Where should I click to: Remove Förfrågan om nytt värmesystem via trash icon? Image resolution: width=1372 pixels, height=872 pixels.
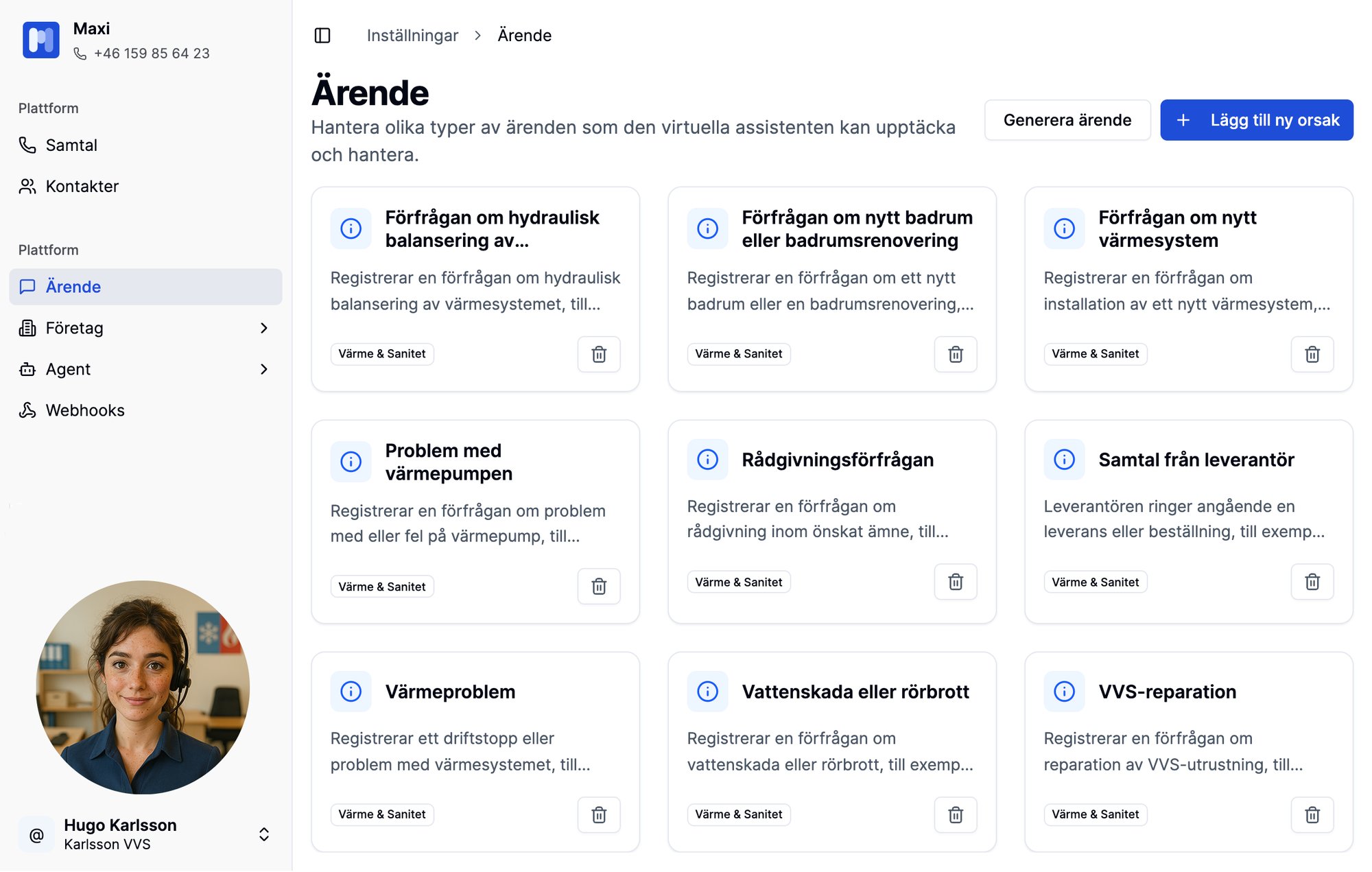coord(1312,354)
